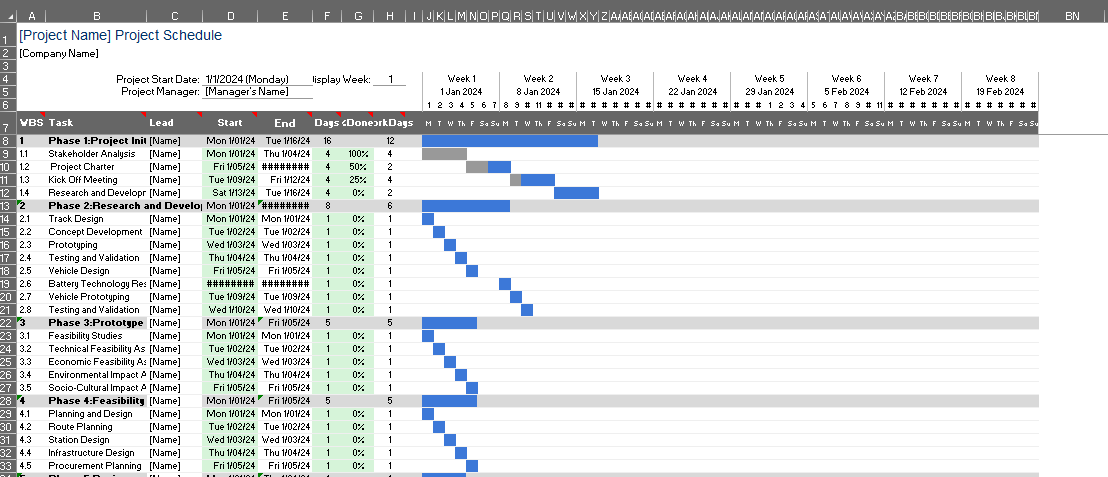This screenshot has width=1108, height=477.
Task: Select column C header
Action: point(175,16)
